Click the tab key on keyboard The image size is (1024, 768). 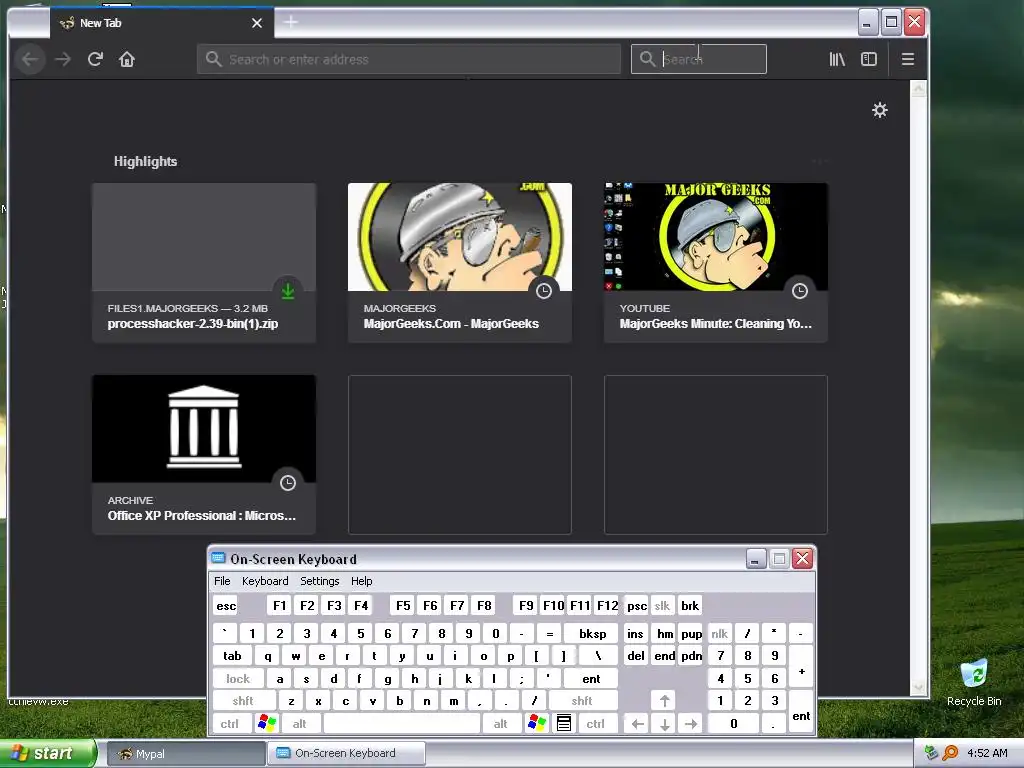[x=232, y=656]
